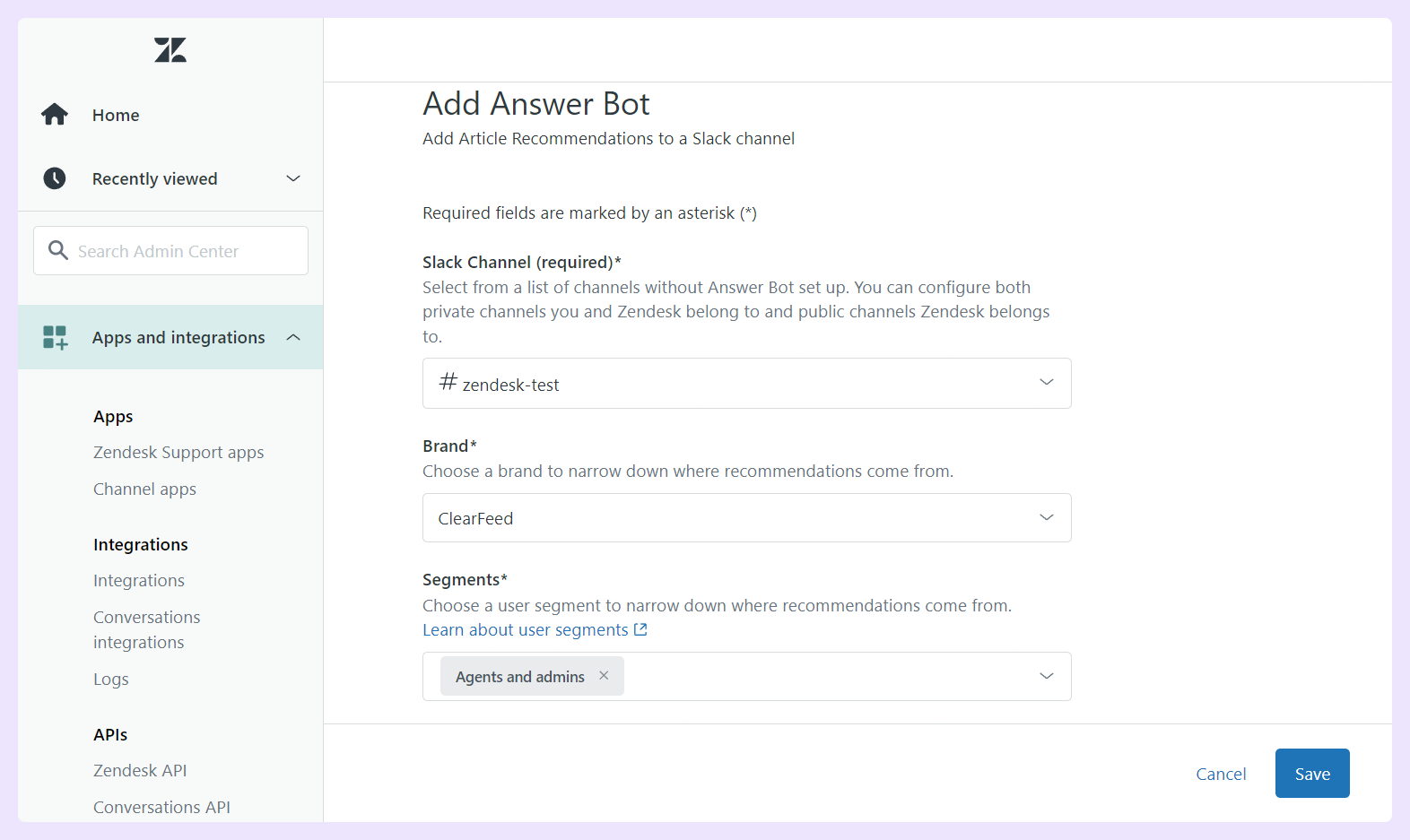This screenshot has height=840, width=1410.
Task: Click the Home house icon
Action: click(55, 115)
